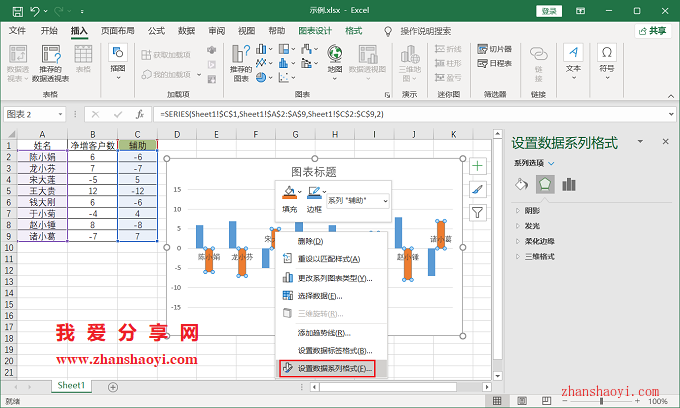The image size is (680, 408).
Task: Open Recommended PivotTables
Action: pos(51,63)
